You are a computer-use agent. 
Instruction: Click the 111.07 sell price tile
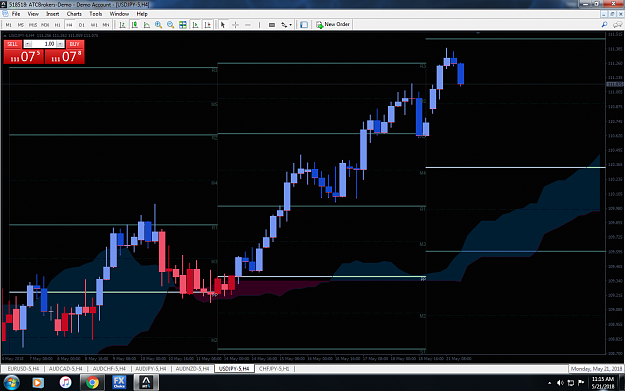click(x=24, y=57)
